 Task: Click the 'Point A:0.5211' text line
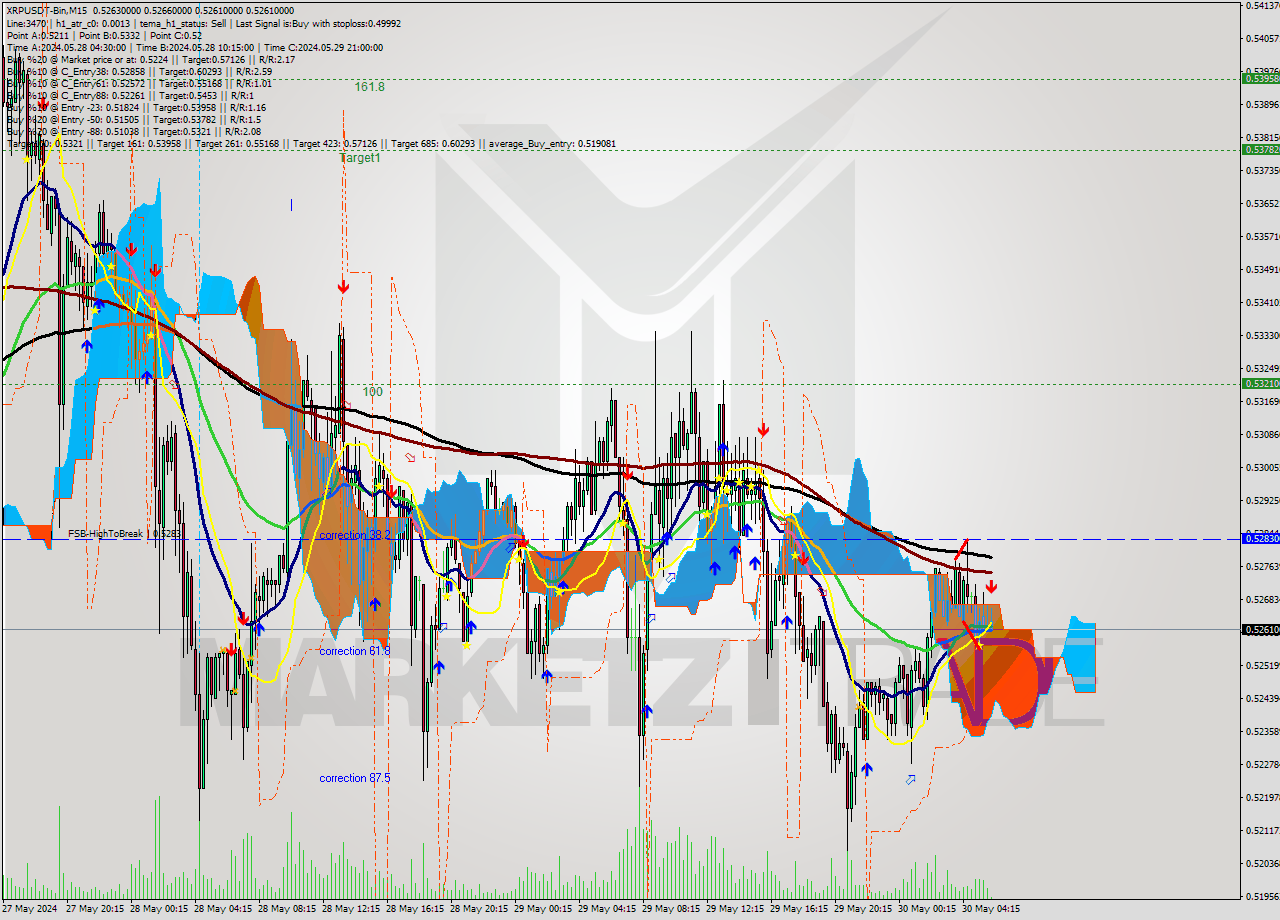pos(36,35)
